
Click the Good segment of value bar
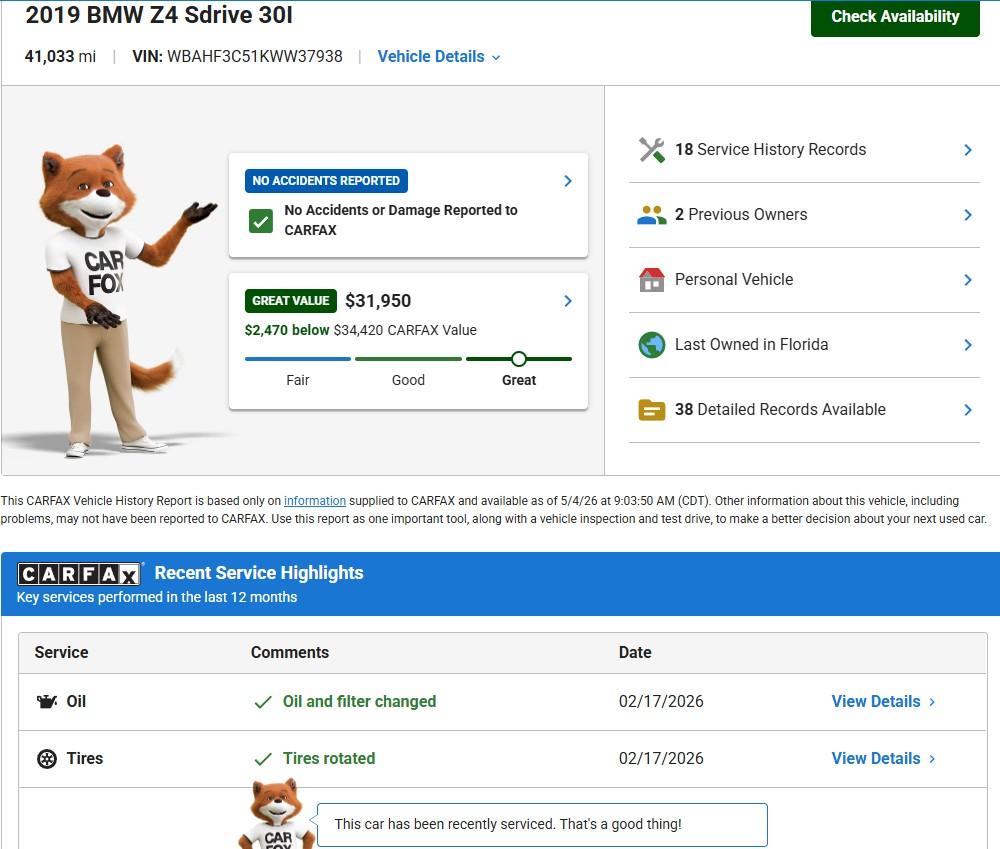[408, 359]
